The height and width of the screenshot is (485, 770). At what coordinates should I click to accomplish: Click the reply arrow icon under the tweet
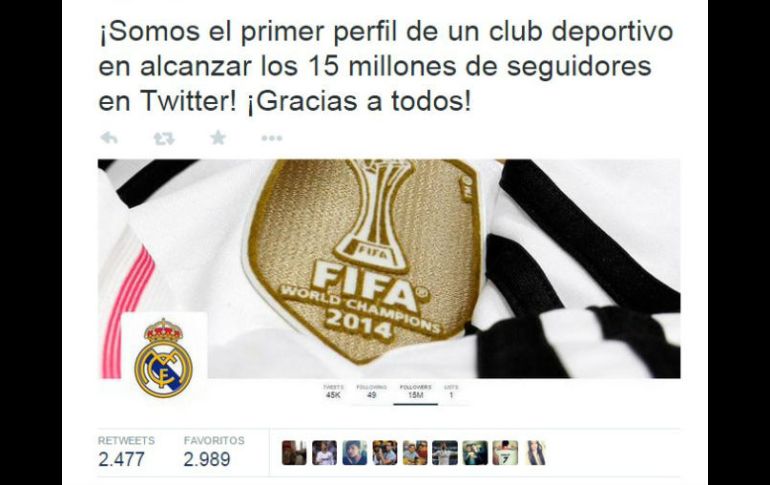click(x=109, y=138)
